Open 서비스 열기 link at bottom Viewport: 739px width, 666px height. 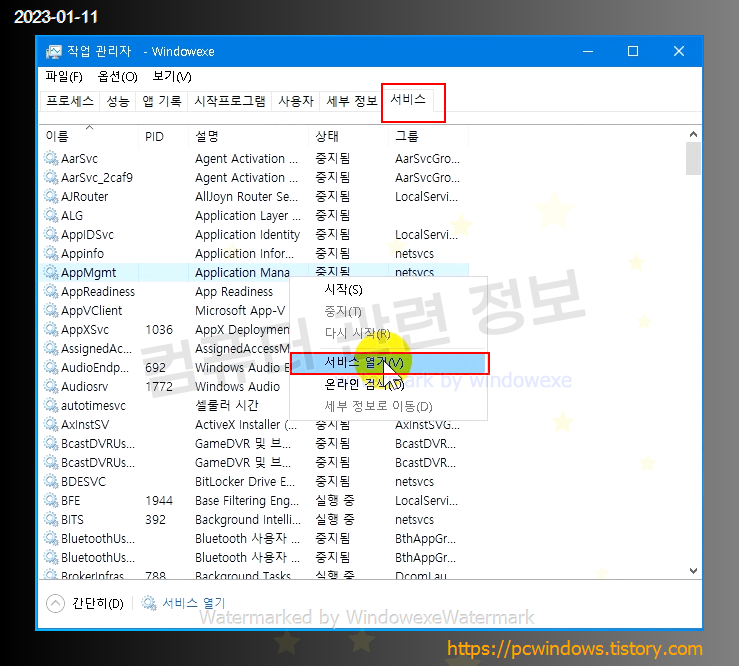pos(194,603)
